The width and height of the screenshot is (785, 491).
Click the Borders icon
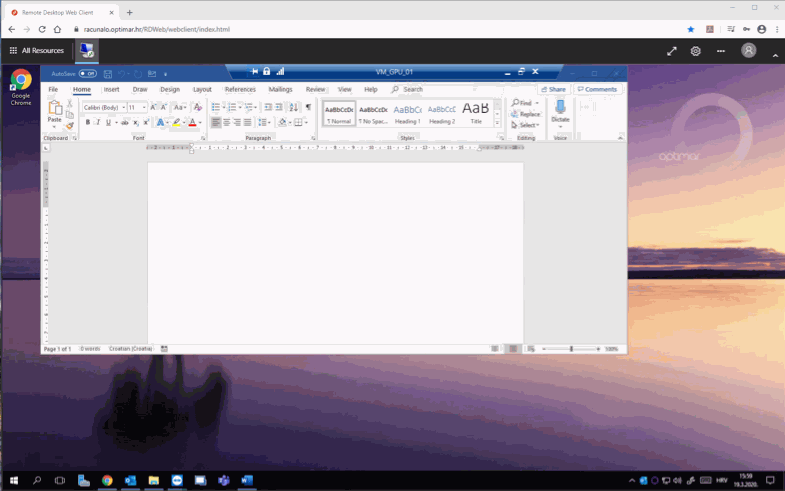pyautogui.click(x=298, y=122)
